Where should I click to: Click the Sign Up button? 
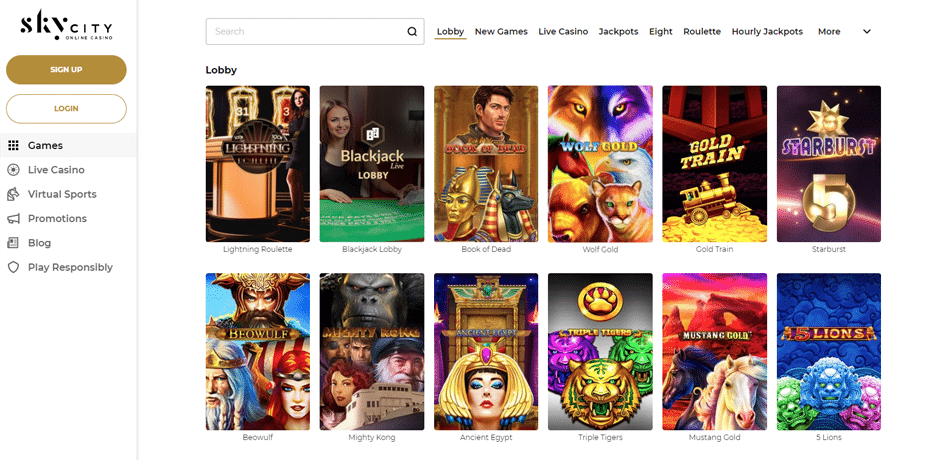coord(66,70)
